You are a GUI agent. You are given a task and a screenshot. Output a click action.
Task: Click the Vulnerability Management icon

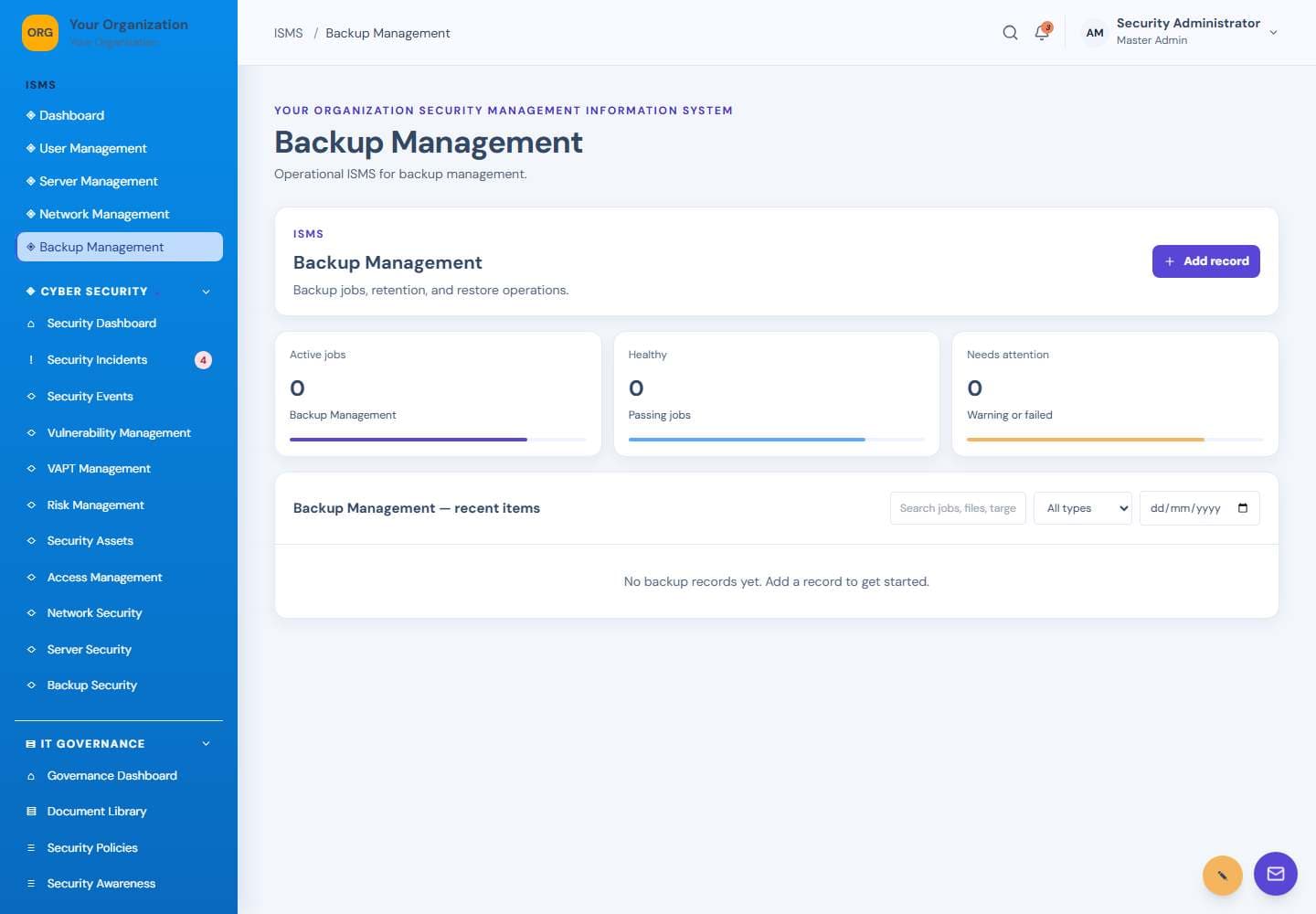tap(31, 433)
